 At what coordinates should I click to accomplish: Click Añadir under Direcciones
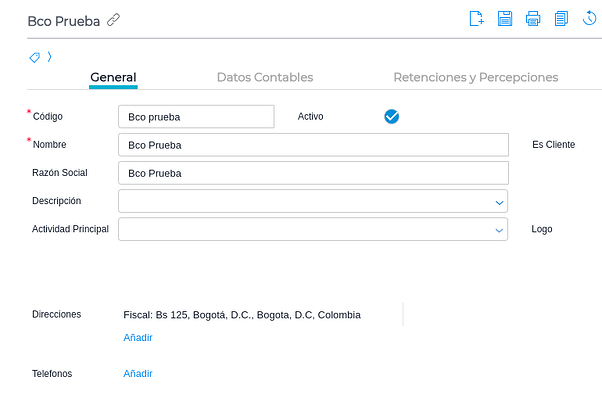point(138,337)
